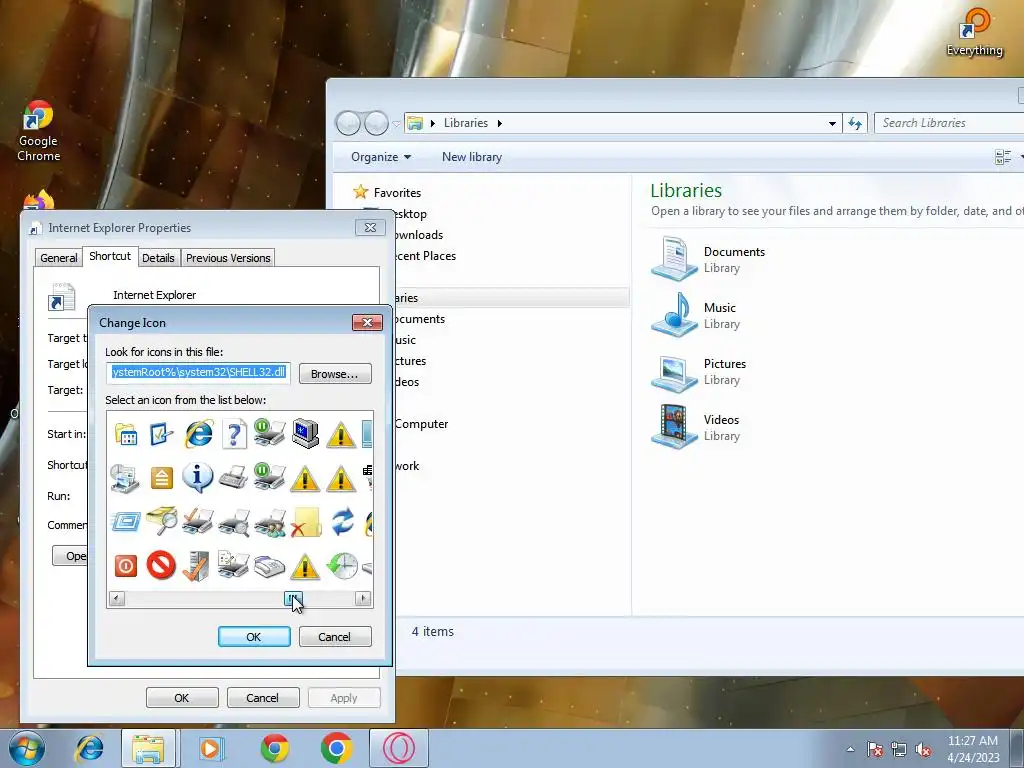Open the recent pages dropdown near forward button
The width and height of the screenshot is (1024, 768).
396,123
